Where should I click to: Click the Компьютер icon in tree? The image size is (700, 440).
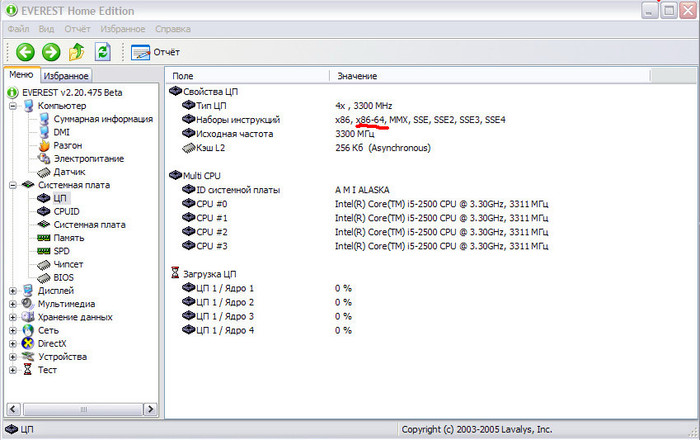pos(28,106)
